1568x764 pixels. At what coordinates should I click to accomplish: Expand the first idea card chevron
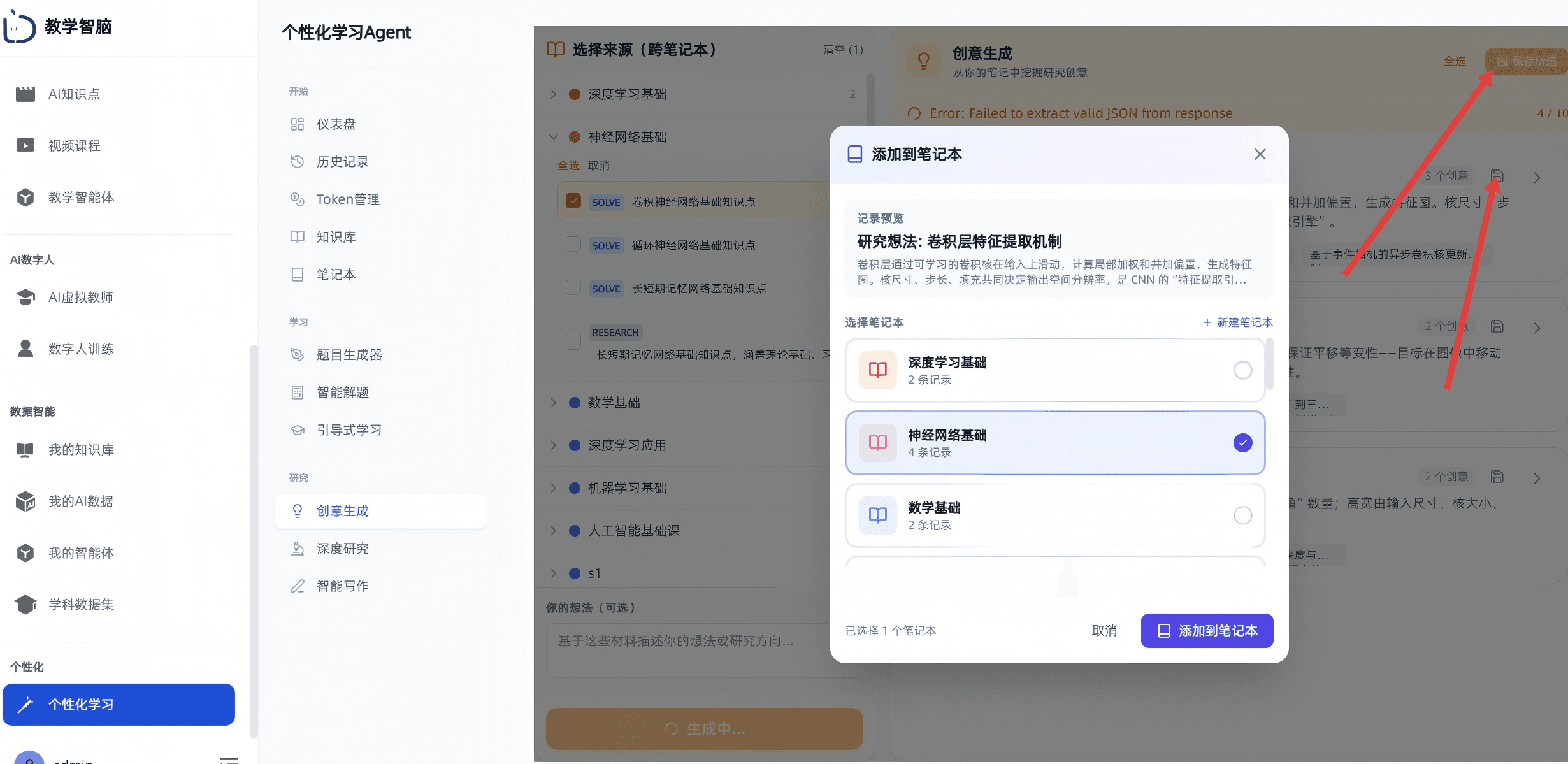coord(1537,177)
